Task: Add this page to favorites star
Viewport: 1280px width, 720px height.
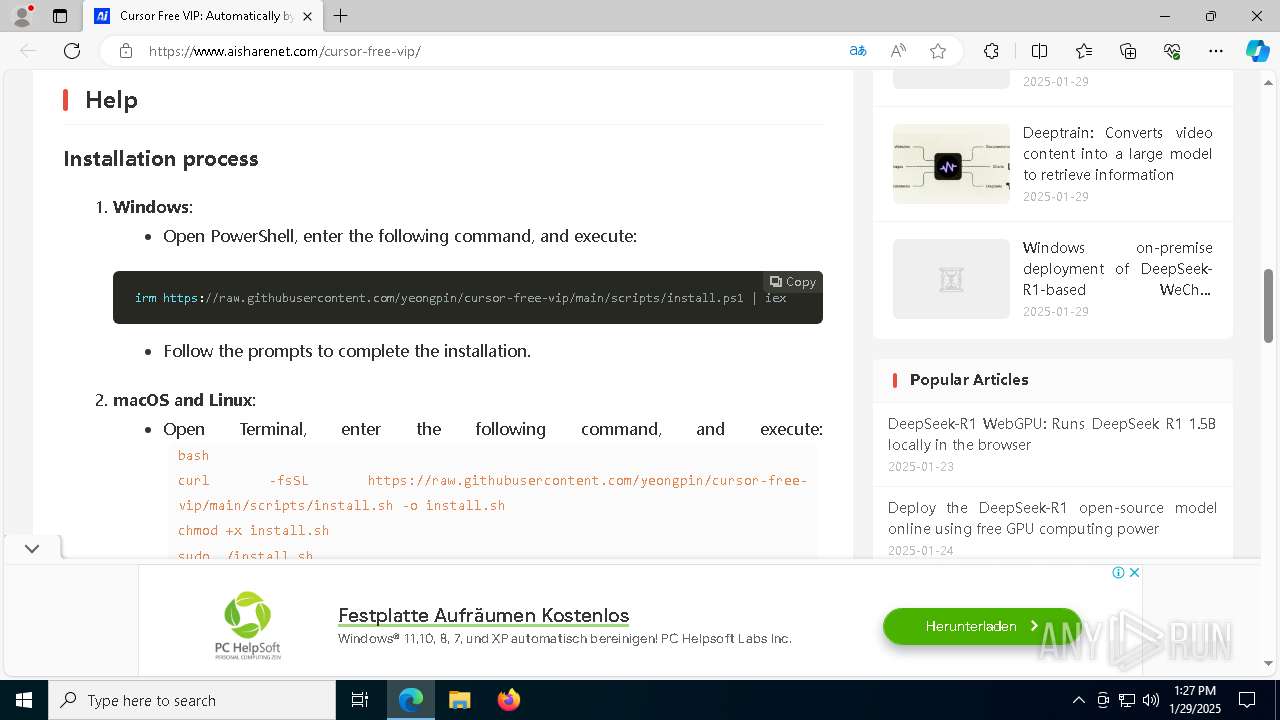Action: click(938, 51)
